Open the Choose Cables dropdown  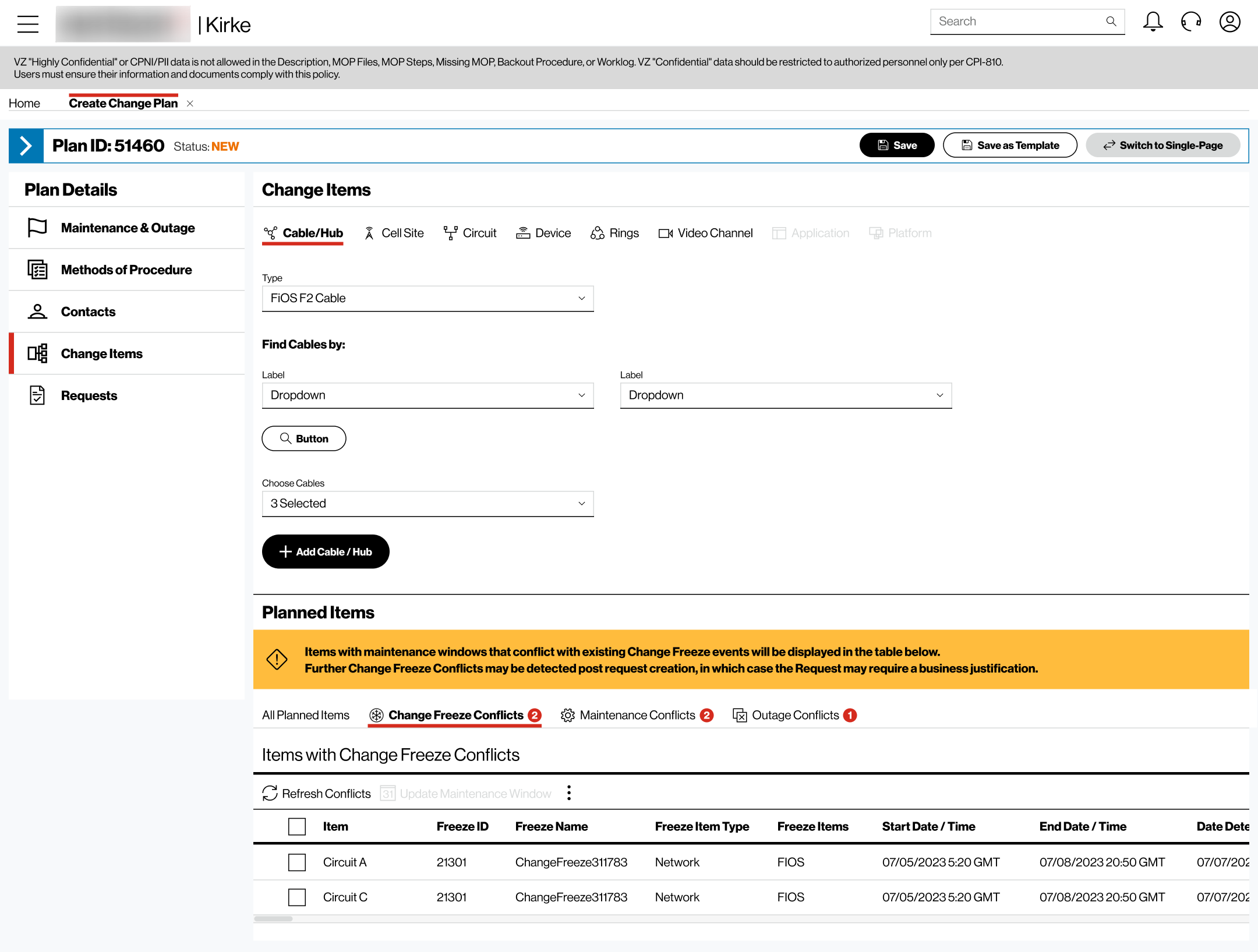(x=428, y=504)
